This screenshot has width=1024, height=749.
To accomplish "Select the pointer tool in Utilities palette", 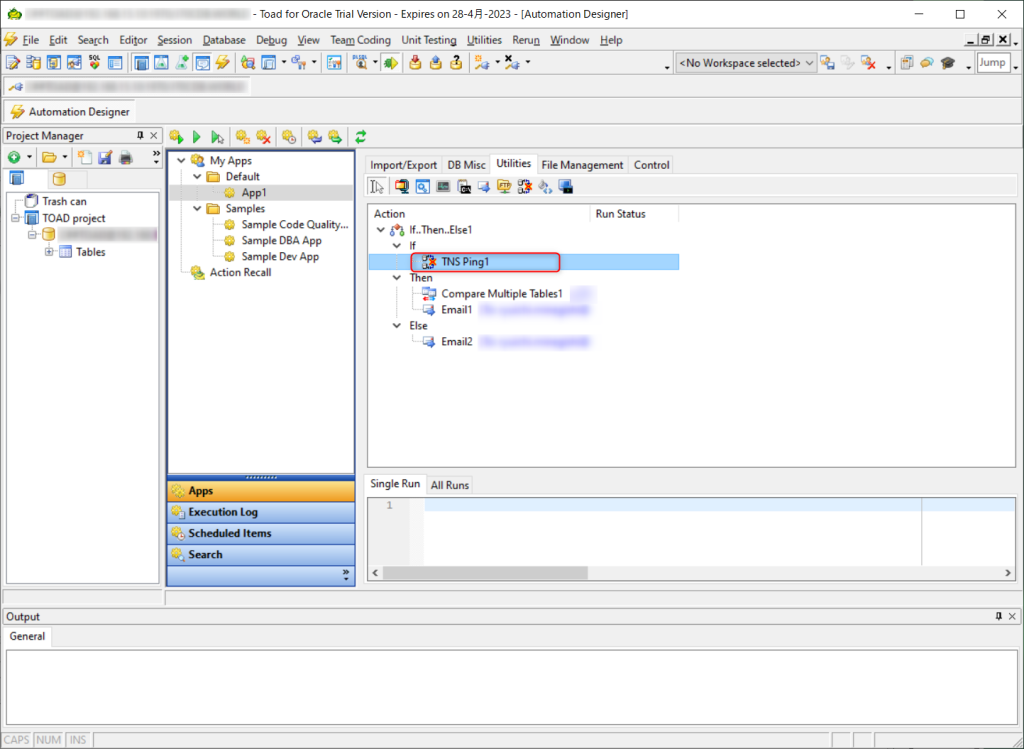I will tap(377, 187).
